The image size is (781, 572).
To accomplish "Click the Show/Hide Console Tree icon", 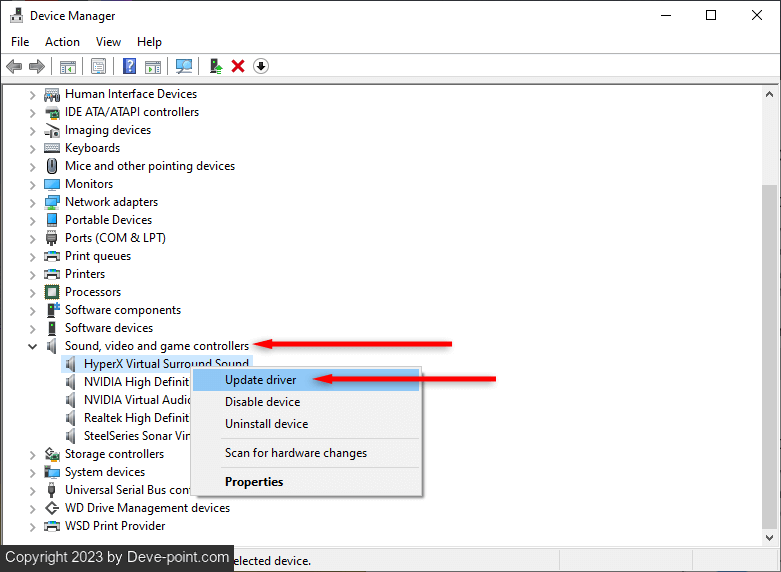I will 68,66.
